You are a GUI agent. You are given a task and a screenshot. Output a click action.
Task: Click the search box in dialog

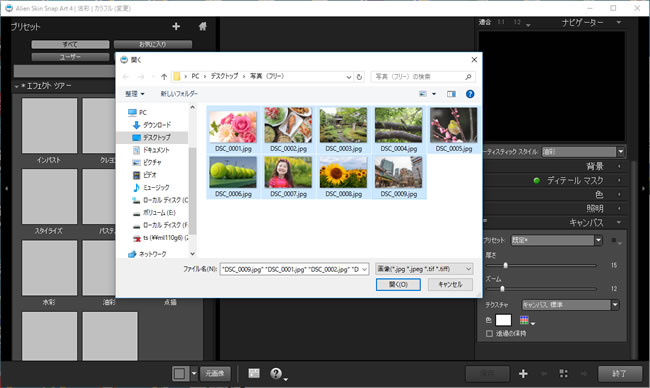pyautogui.click(x=423, y=77)
